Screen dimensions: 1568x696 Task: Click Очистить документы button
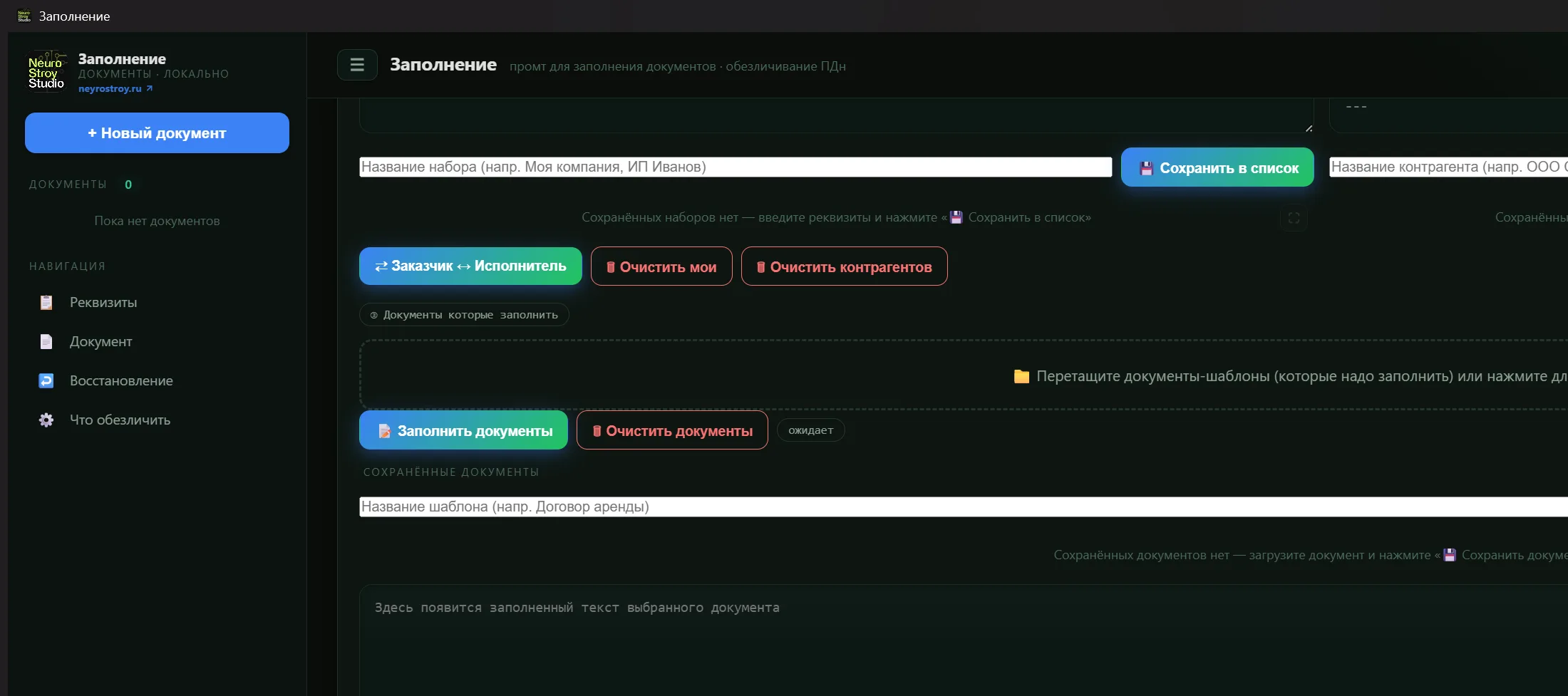click(x=672, y=430)
